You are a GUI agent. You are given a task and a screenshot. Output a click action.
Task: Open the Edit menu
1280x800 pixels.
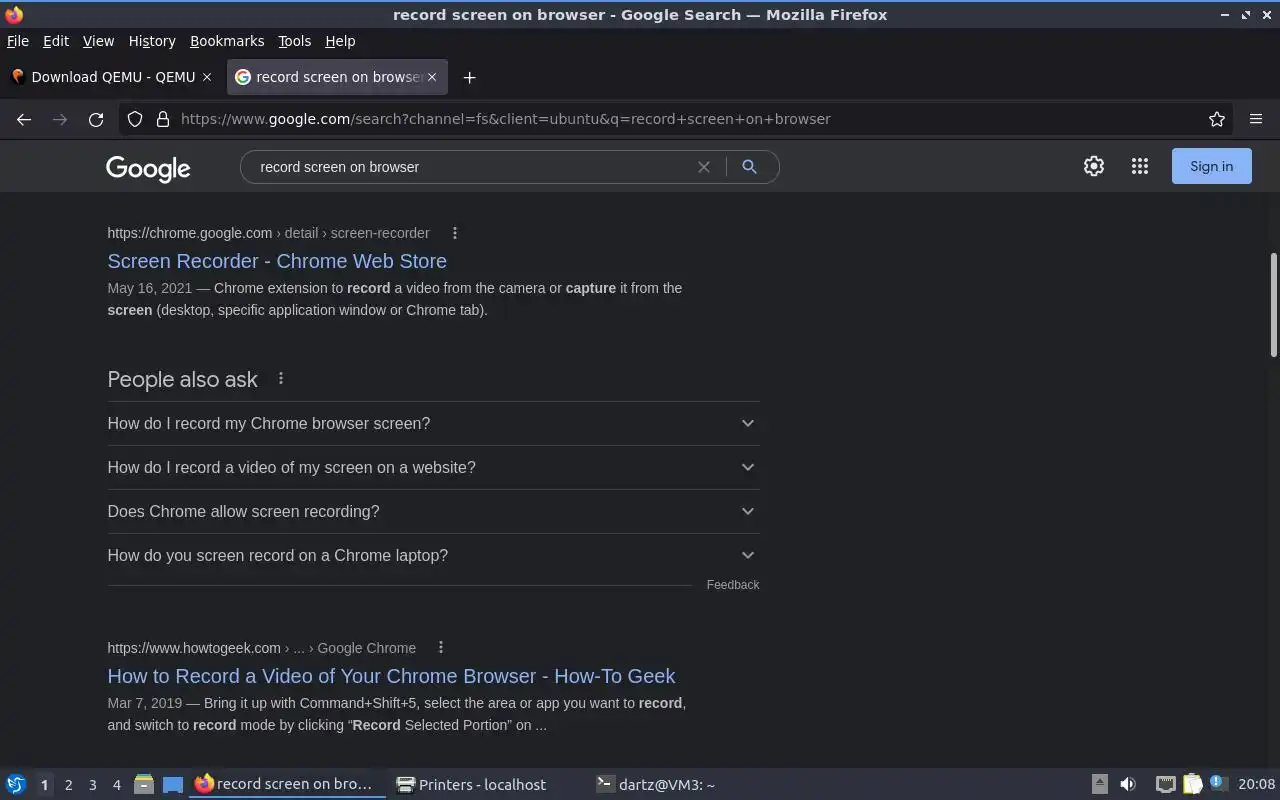(56, 41)
